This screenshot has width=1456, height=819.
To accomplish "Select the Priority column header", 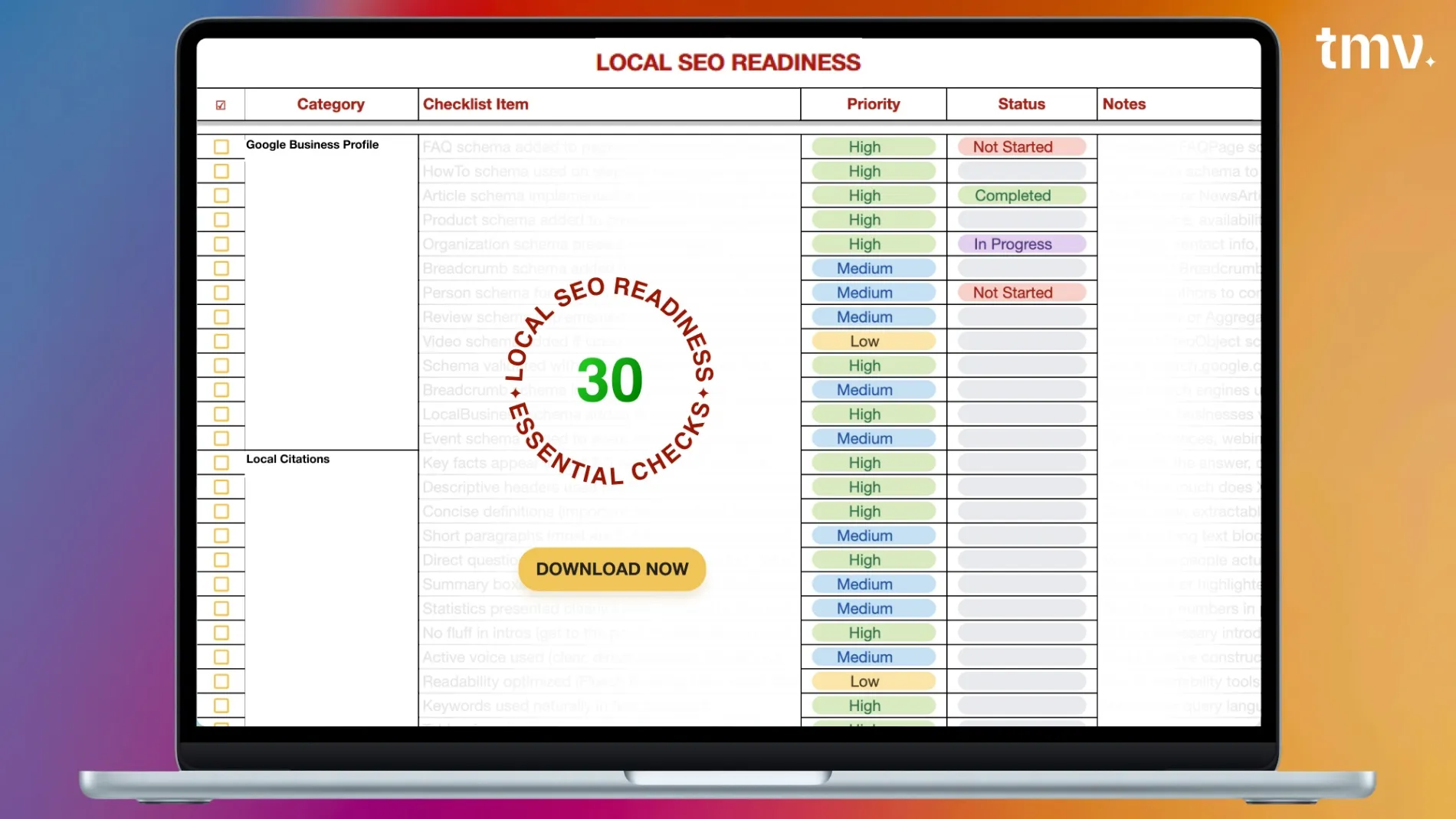I will click(x=873, y=104).
